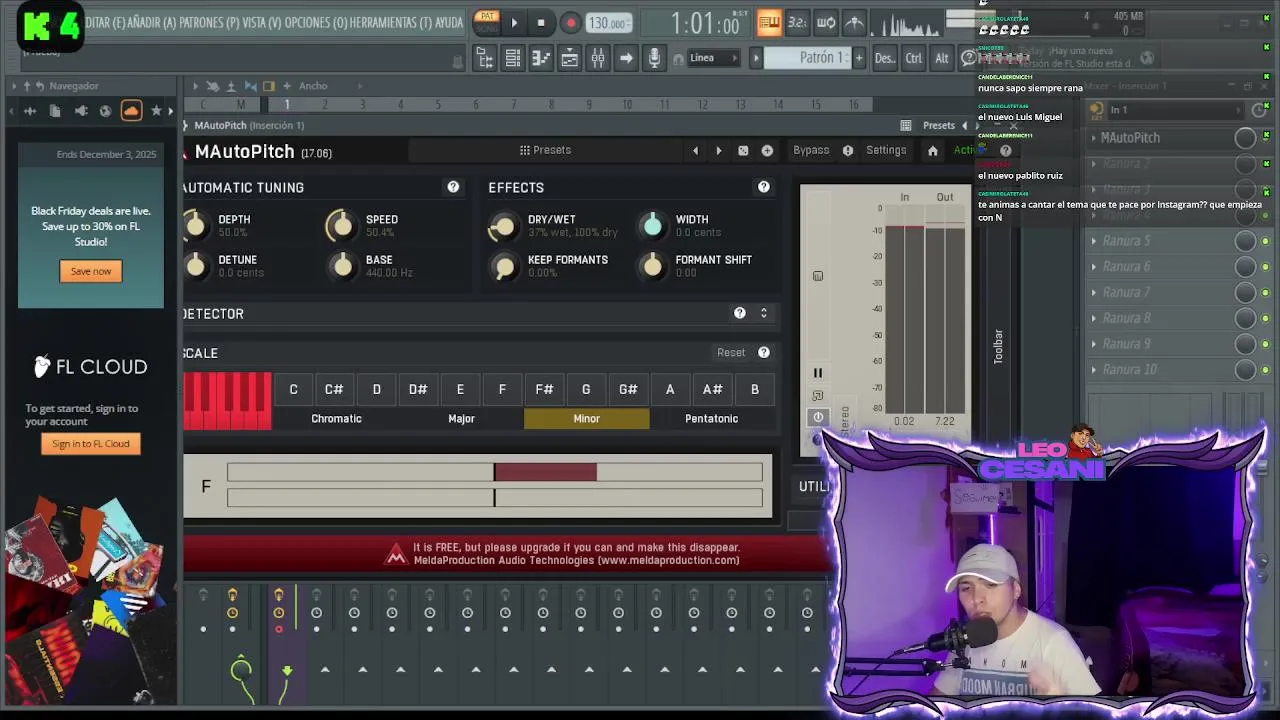Reset the scale with Reset button

[731, 352]
